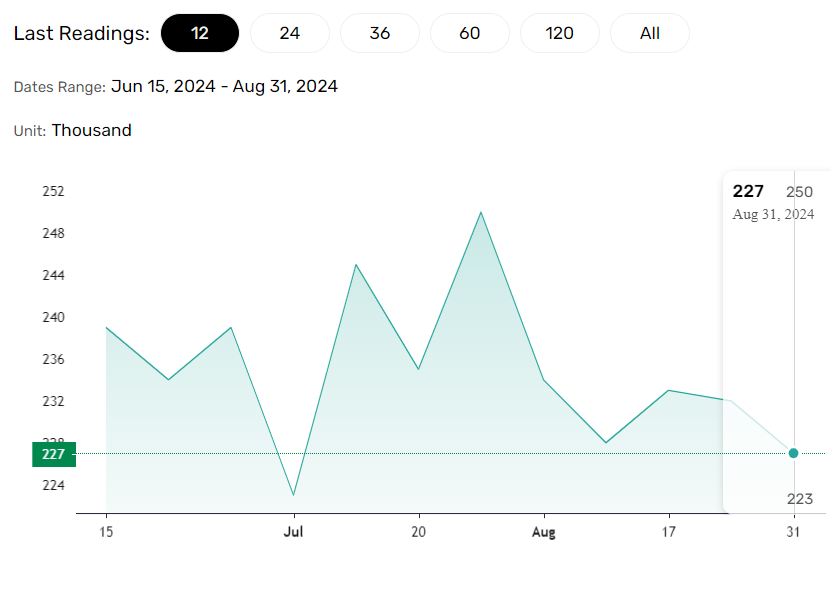
Task: Click the 20 tick label on x-axis
Action: (x=419, y=532)
